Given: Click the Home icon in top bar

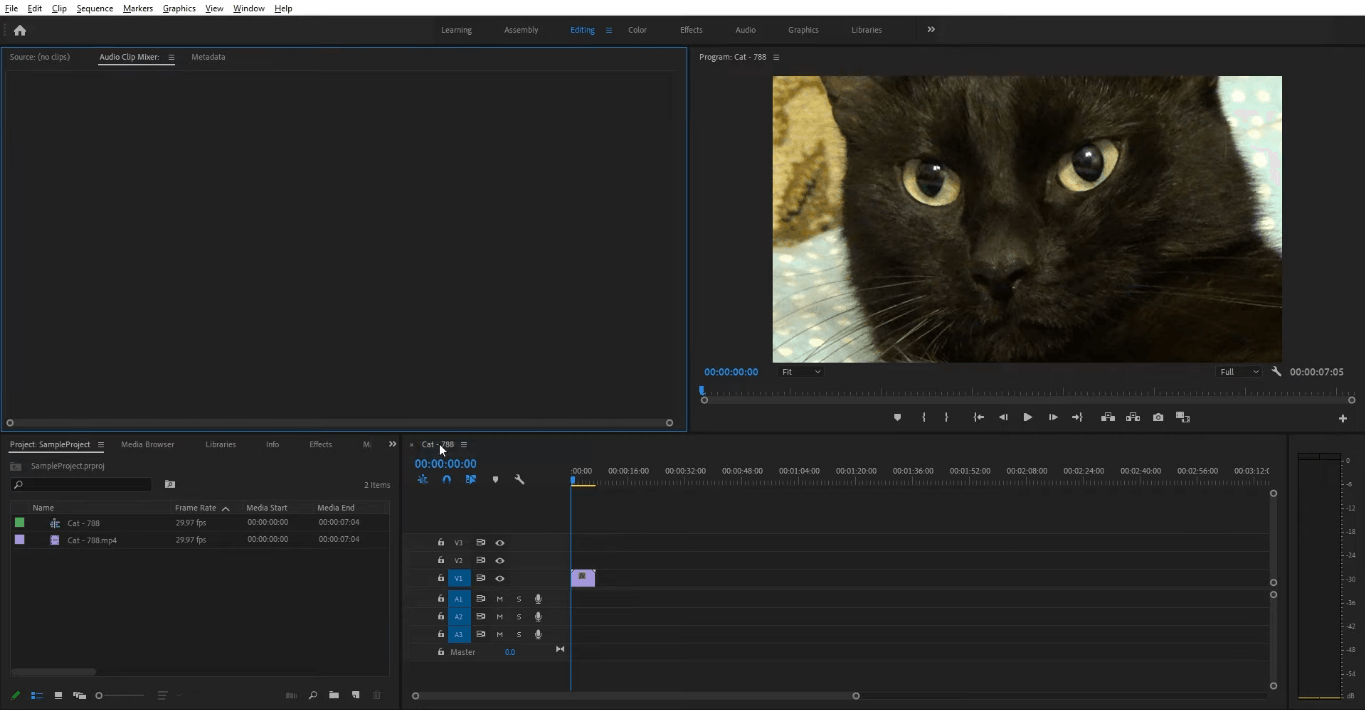Looking at the screenshot, I should pos(19,30).
